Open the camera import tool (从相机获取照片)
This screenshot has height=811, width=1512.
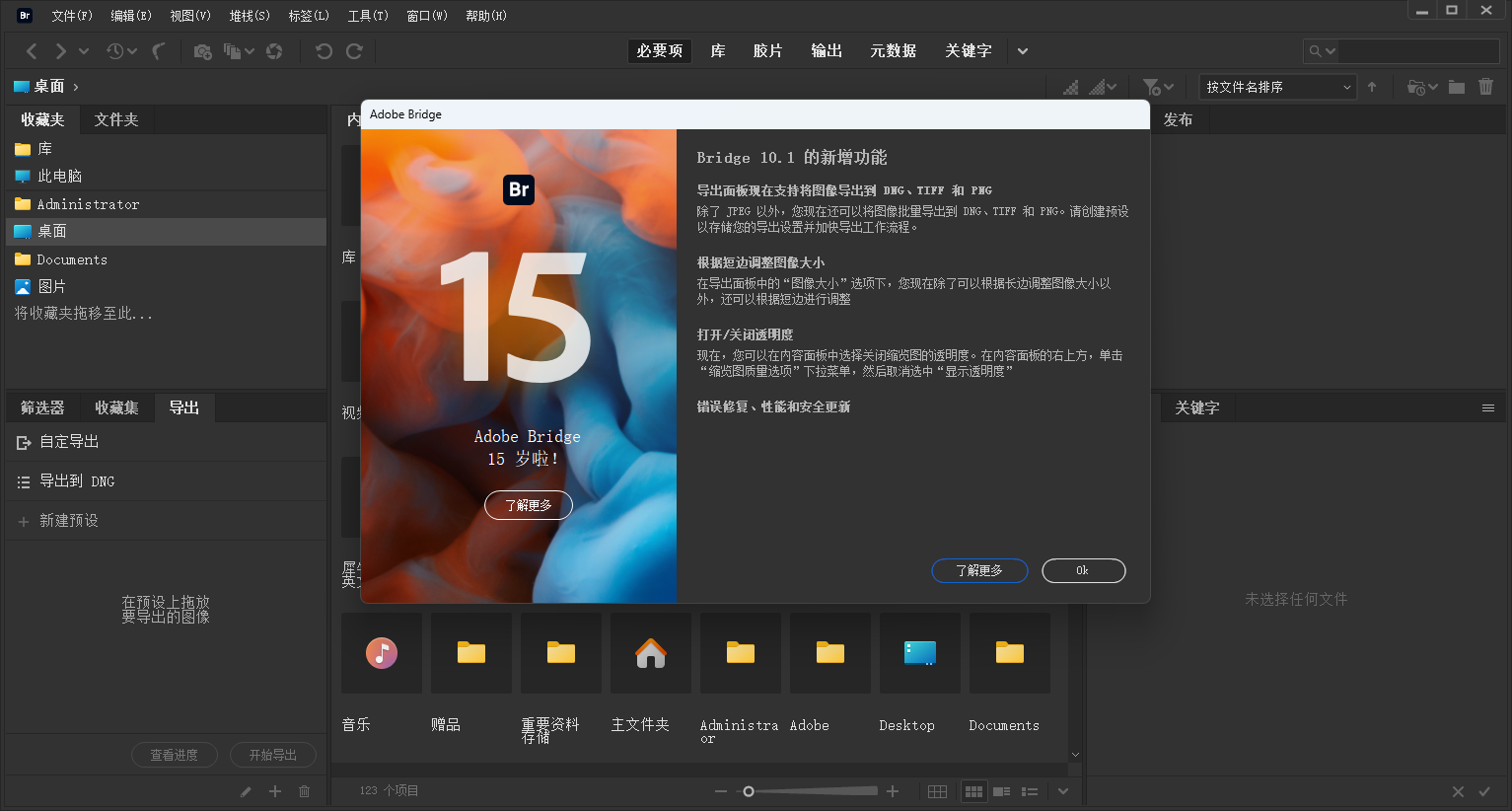[x=202, y=50]
